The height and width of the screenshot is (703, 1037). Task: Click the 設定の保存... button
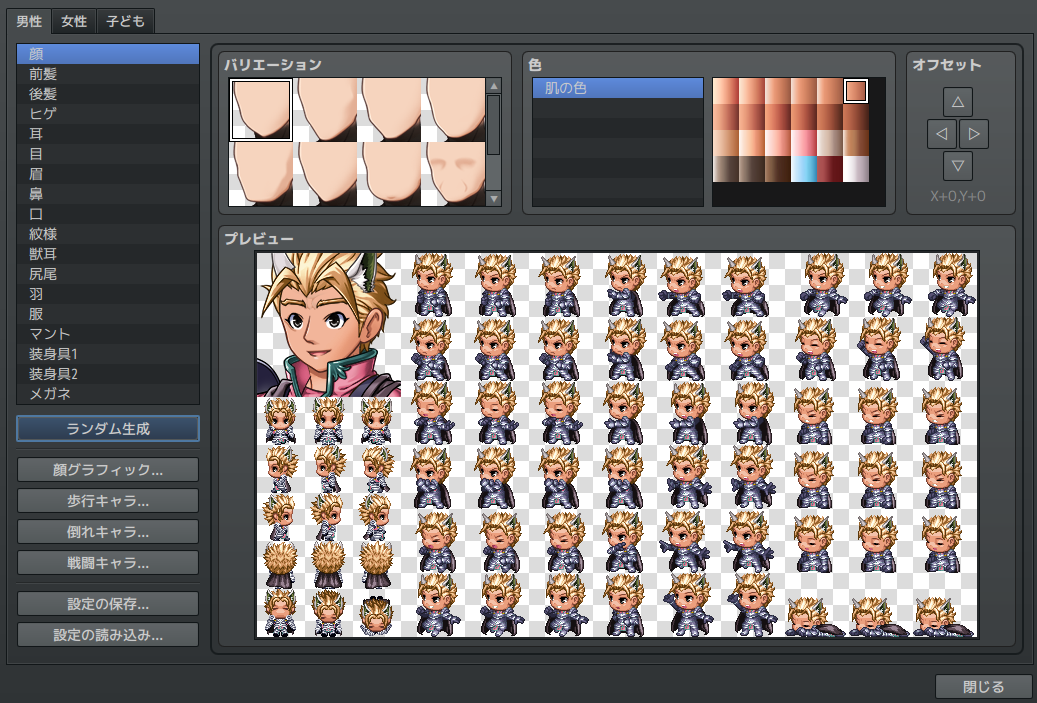(x=108, y=604)
